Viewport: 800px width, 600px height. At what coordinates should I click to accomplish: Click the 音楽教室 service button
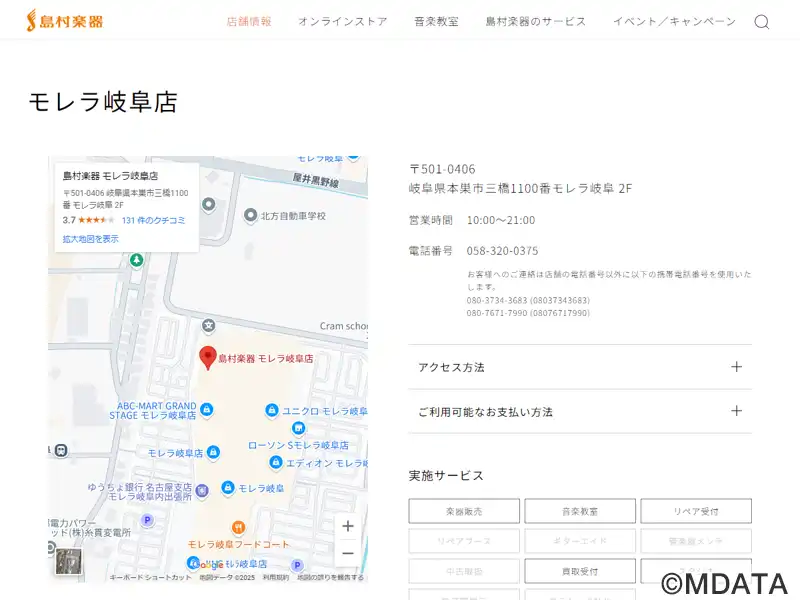tap(580, 511)
